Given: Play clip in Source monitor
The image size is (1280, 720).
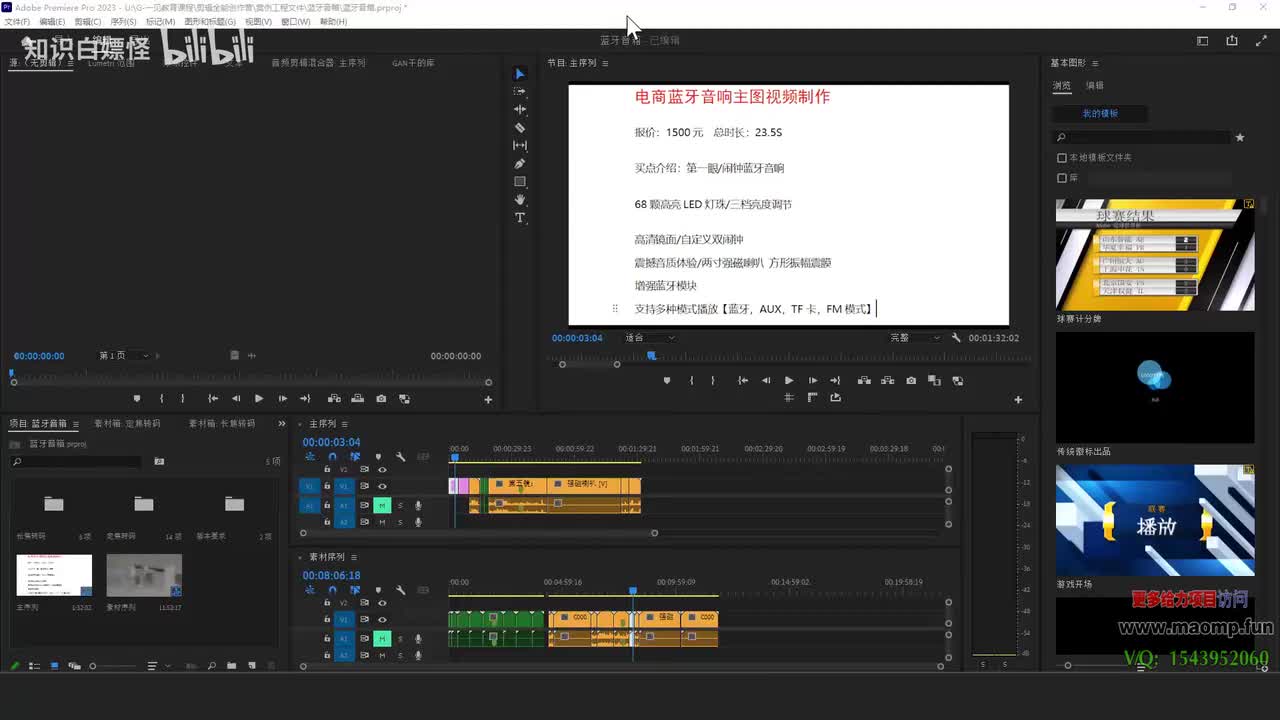Looking at the screenshot, I should (258, 398).
